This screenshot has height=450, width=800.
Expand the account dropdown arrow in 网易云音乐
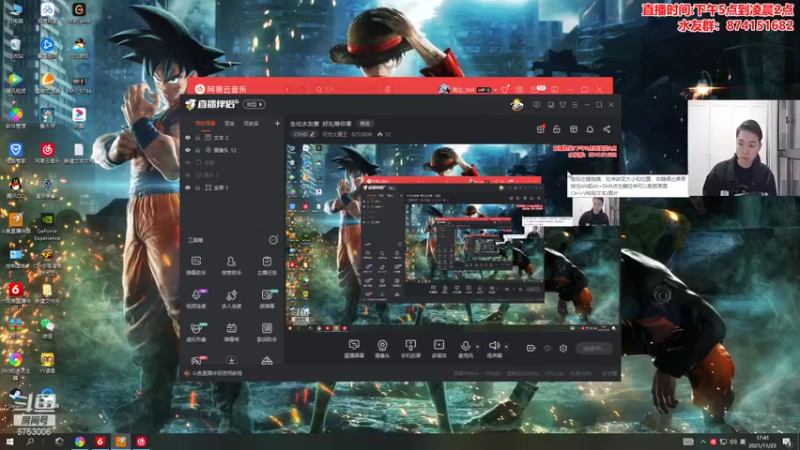[495, 90]
